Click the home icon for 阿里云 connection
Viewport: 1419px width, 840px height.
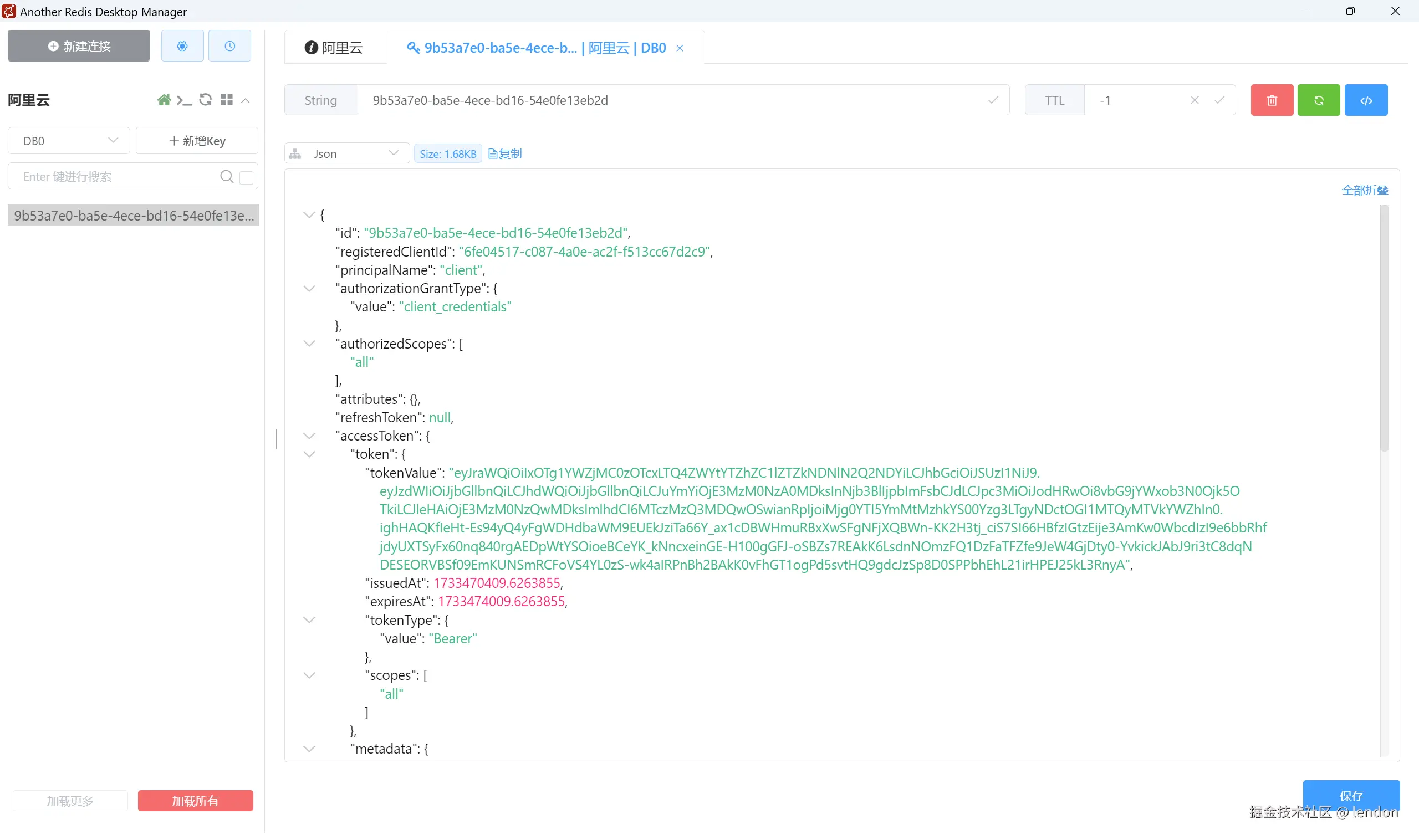(164, 100)
